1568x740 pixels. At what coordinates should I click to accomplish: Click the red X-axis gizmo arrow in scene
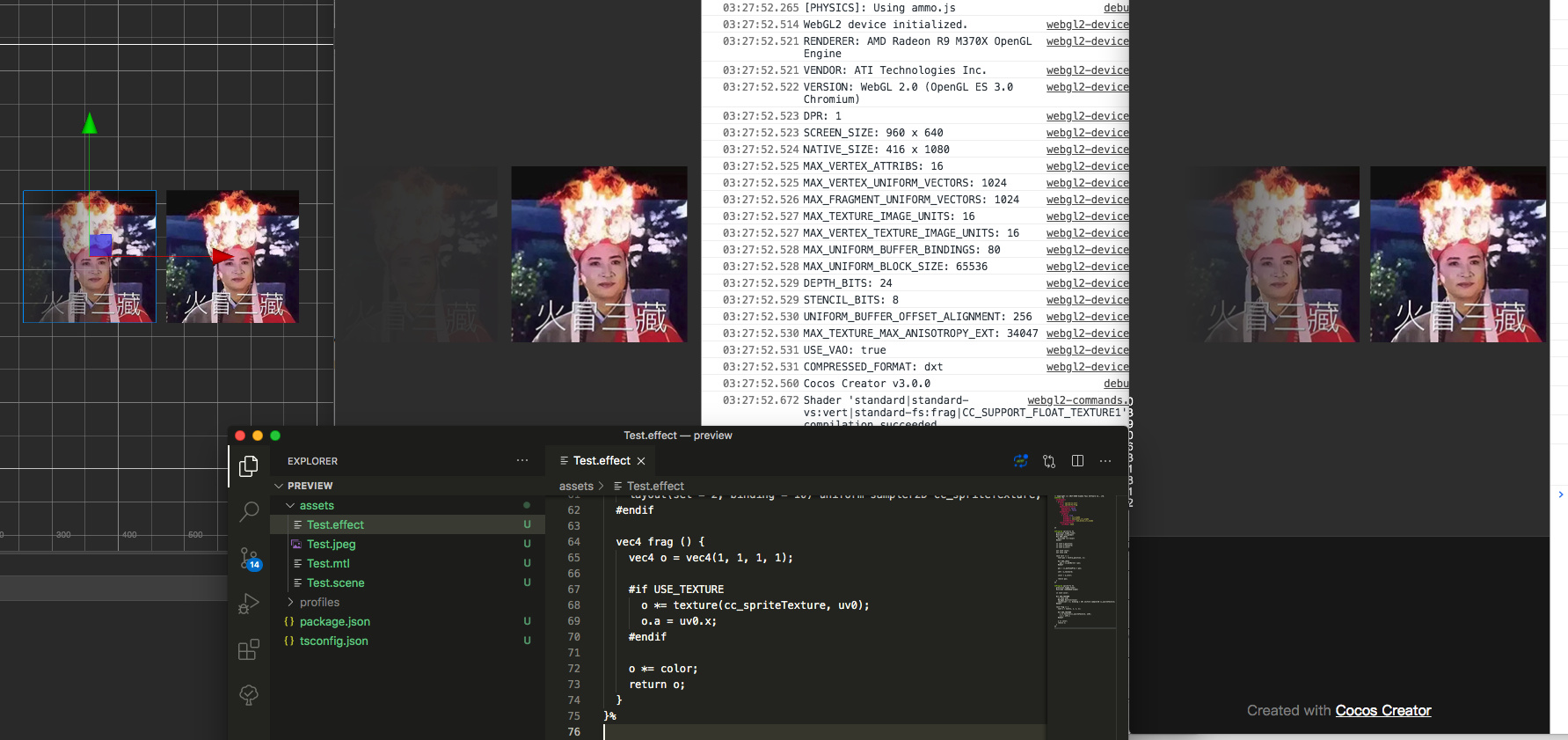[222, 256]
